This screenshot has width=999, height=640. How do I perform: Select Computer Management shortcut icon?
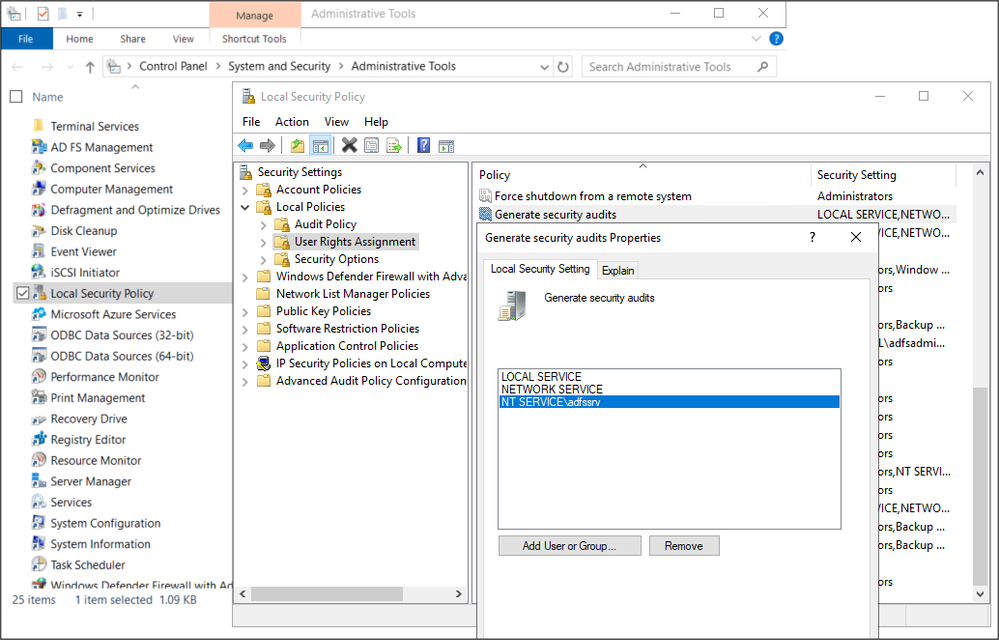click(x=39, y=189)
